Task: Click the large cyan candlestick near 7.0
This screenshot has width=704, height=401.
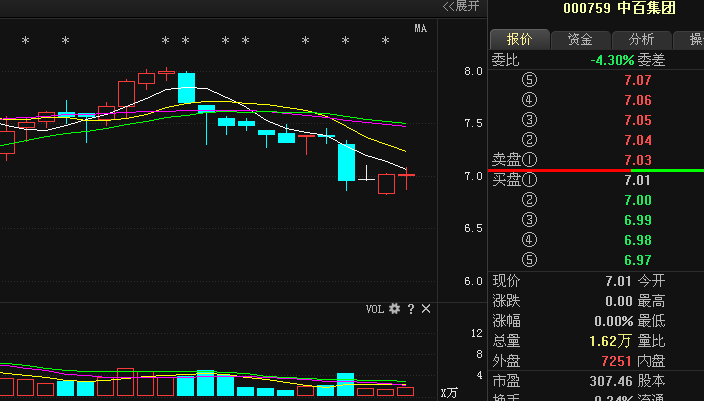Action: 346,162
